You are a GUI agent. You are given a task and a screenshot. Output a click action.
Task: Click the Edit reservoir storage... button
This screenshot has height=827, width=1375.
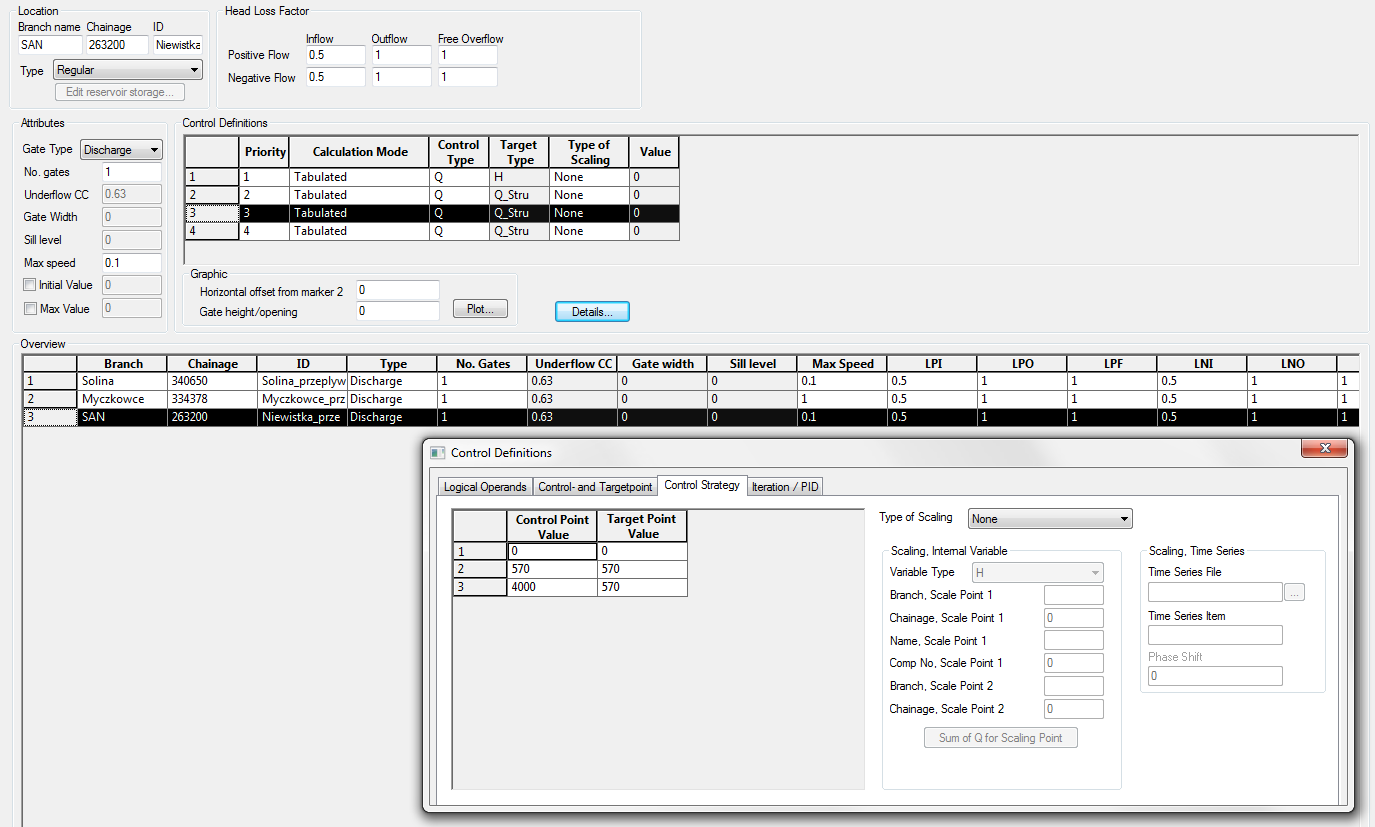point(119,92)
